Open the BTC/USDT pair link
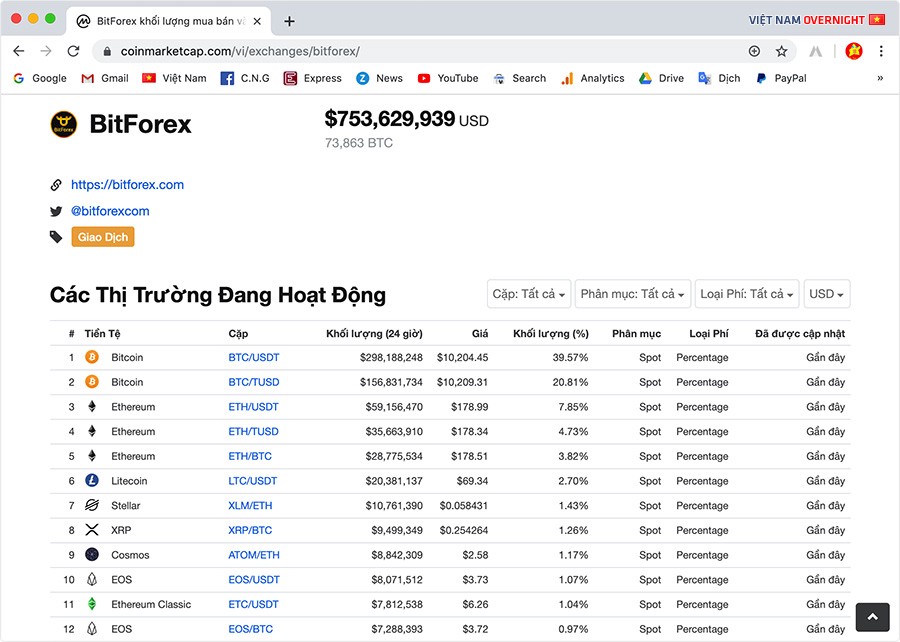This screenshot has width=900, height=642. click(x=254, y=357)
